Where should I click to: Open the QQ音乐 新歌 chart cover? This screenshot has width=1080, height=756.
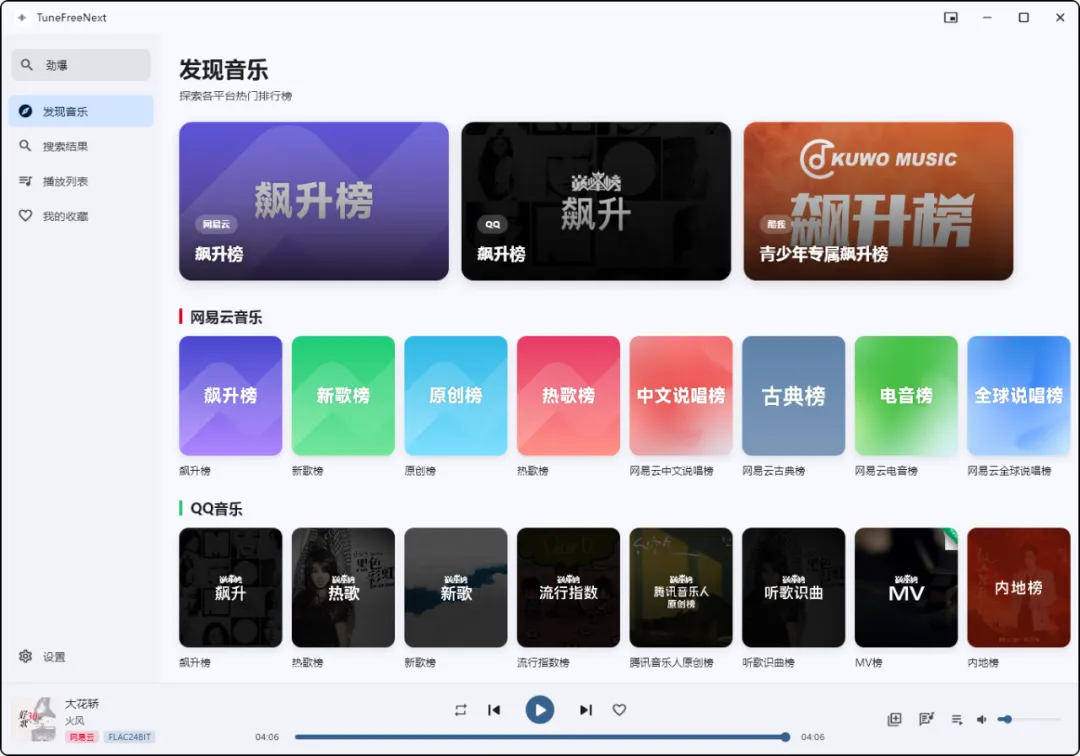coord(456,587)
